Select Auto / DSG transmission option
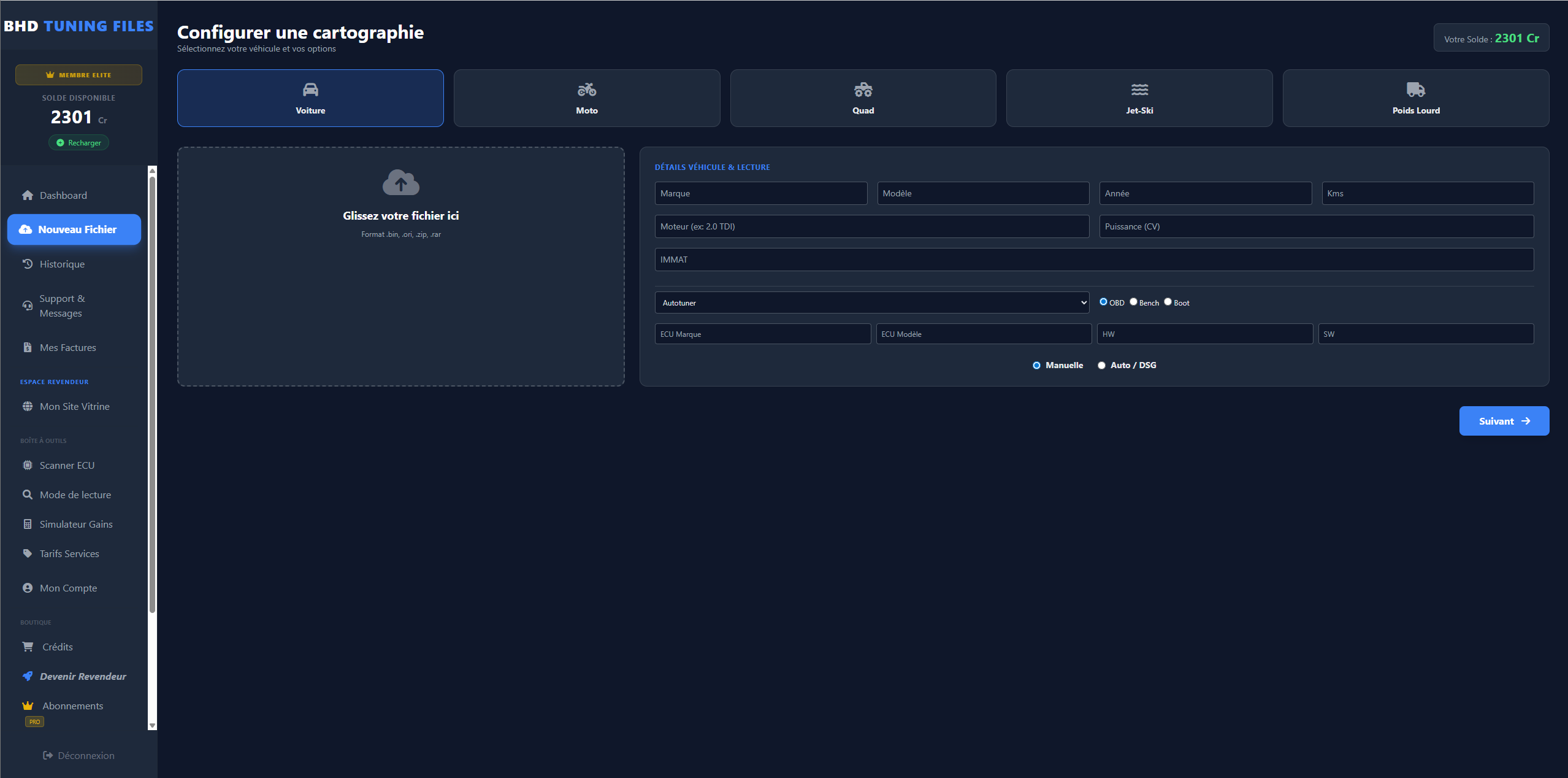 click(1101, 365)
